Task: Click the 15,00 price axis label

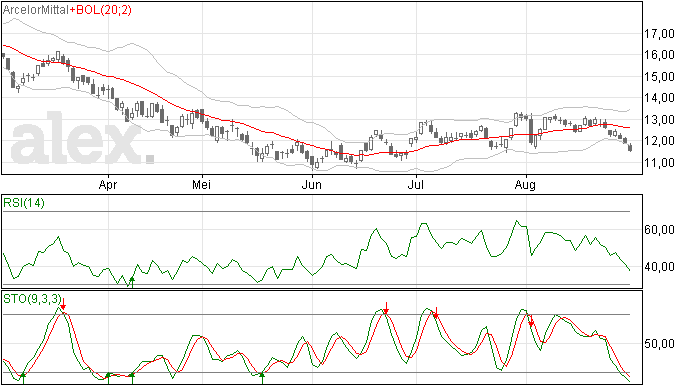Action: coord(660,77)
